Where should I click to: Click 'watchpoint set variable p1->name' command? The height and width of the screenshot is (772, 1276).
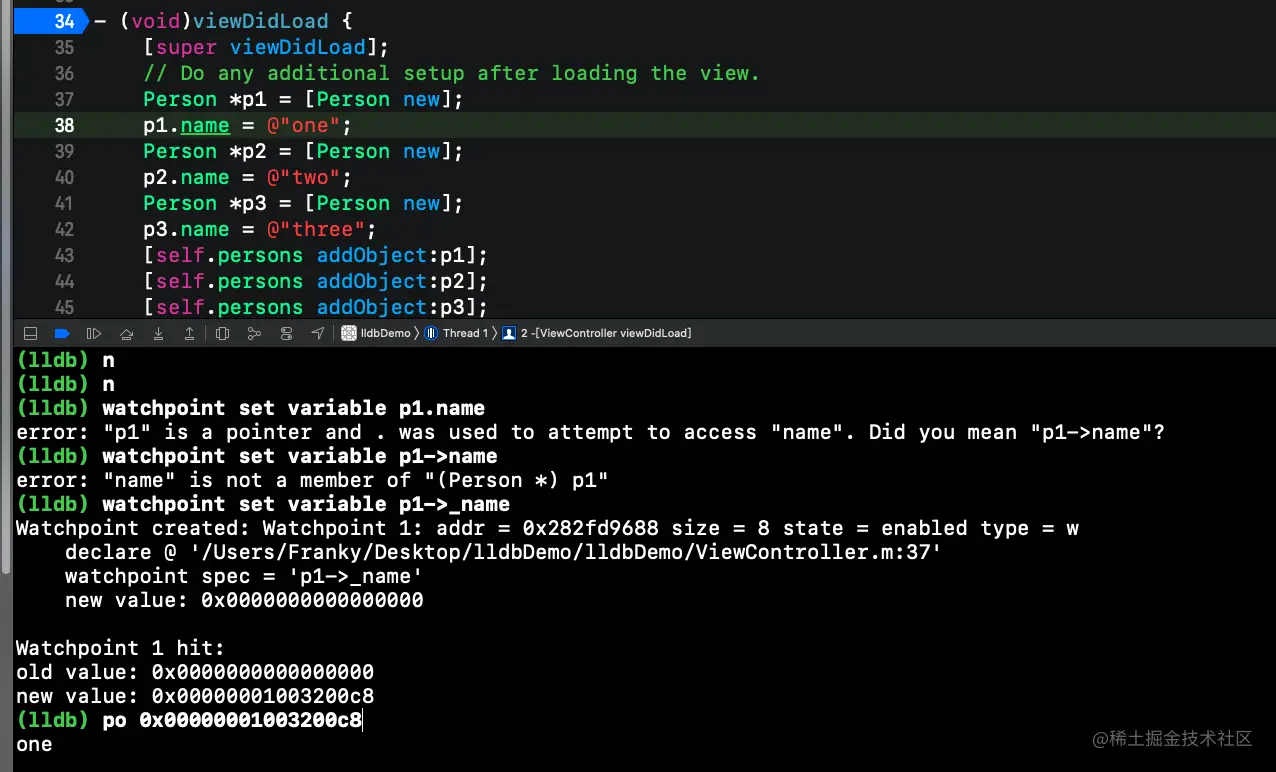[x=299, y=456]
